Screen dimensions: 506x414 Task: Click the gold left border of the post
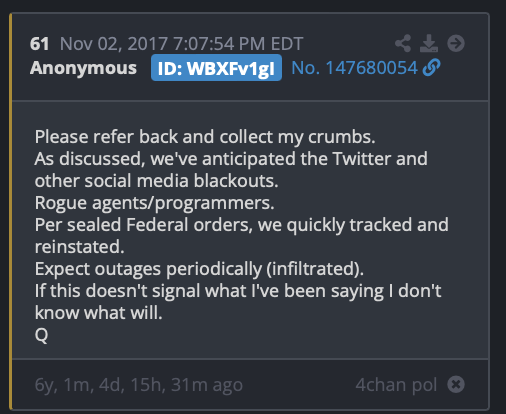click(x=11, y=211)
